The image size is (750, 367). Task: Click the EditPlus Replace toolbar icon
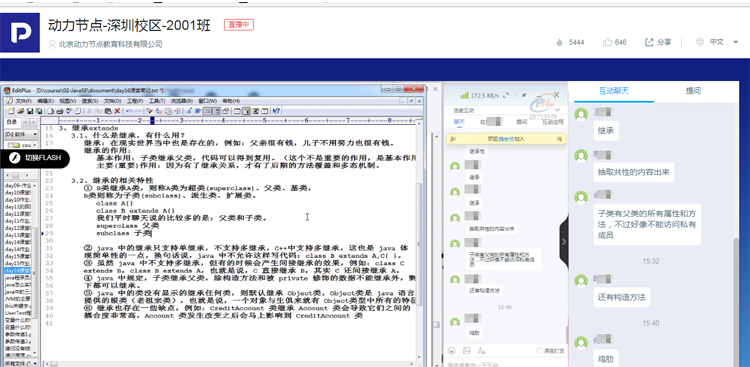pyautogui.click(x=159, y=111)
